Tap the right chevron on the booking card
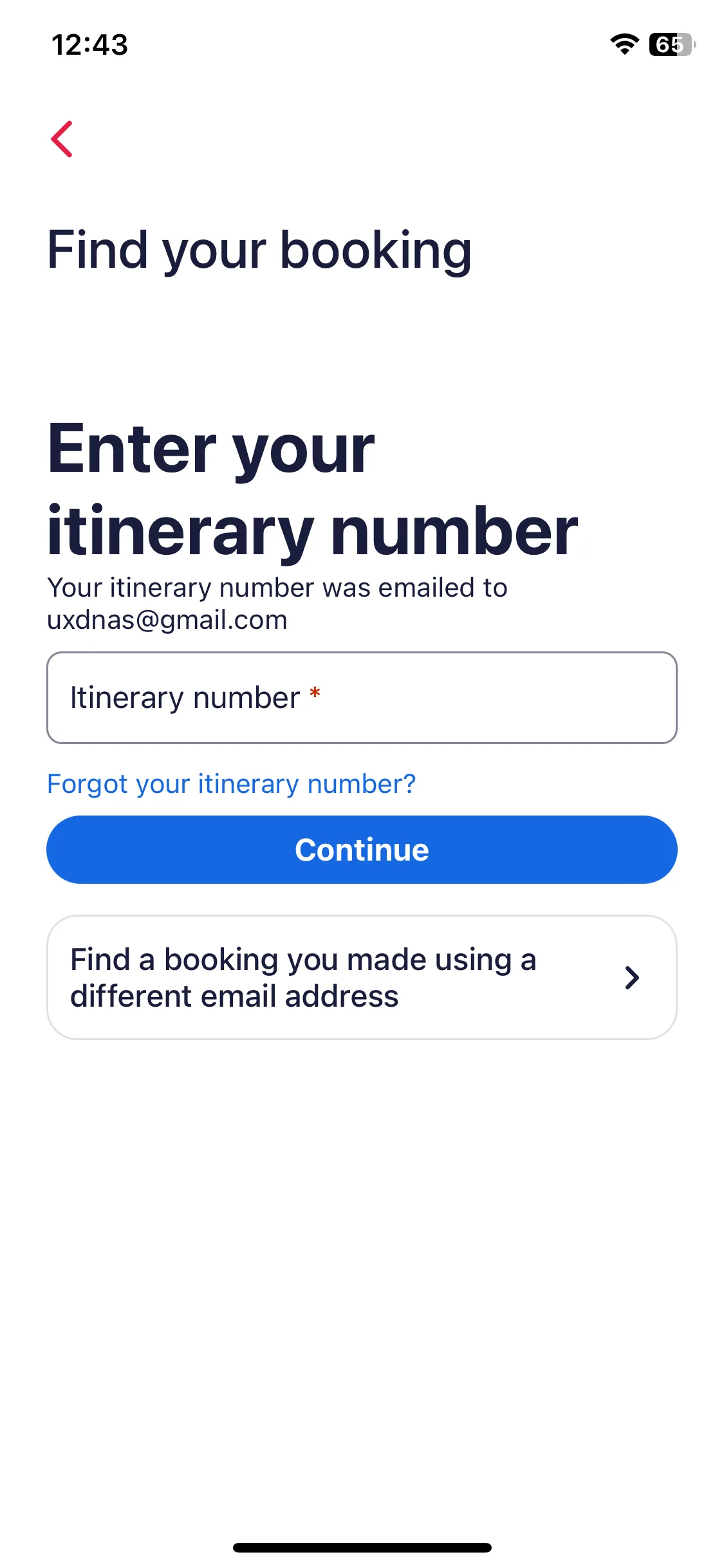The height and width of the screenshot is (1568, 724). point(632,978)
